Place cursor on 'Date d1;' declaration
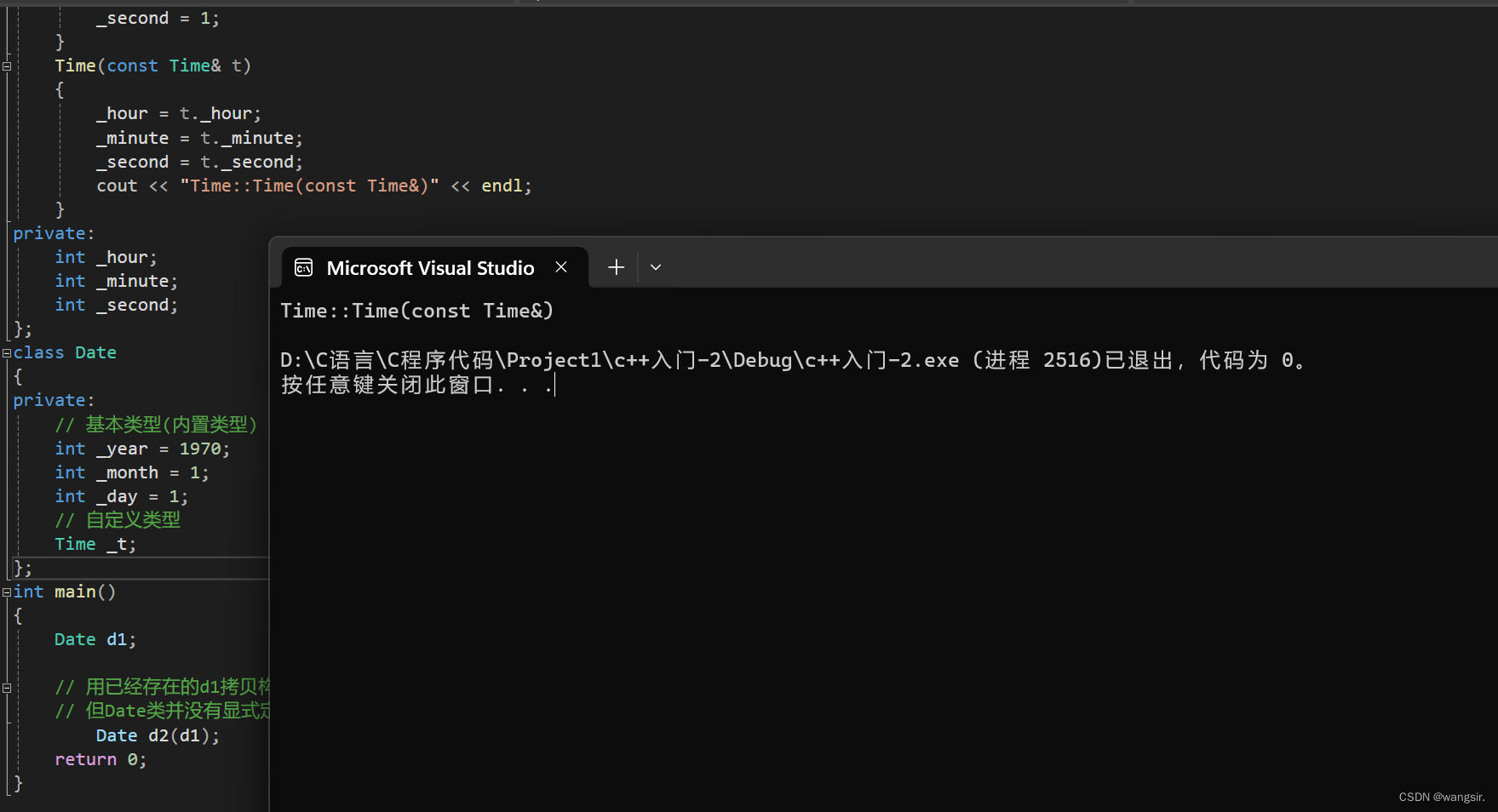The height and width of the screenshot is (812, 1498). [95, 639]
